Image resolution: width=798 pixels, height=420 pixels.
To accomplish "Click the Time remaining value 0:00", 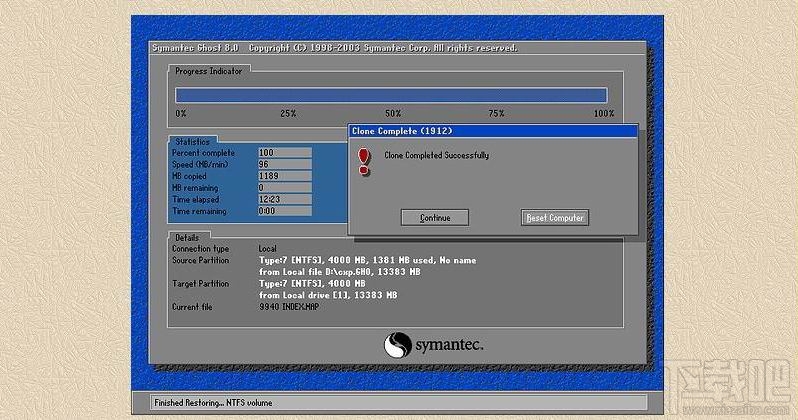I will [x=284, y=211].
